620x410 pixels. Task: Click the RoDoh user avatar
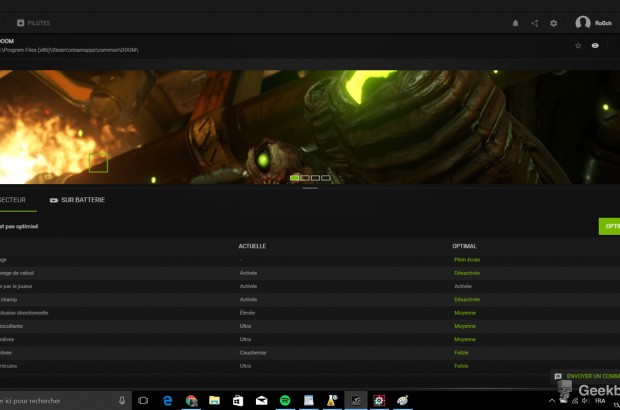click(x=583, y=23)
